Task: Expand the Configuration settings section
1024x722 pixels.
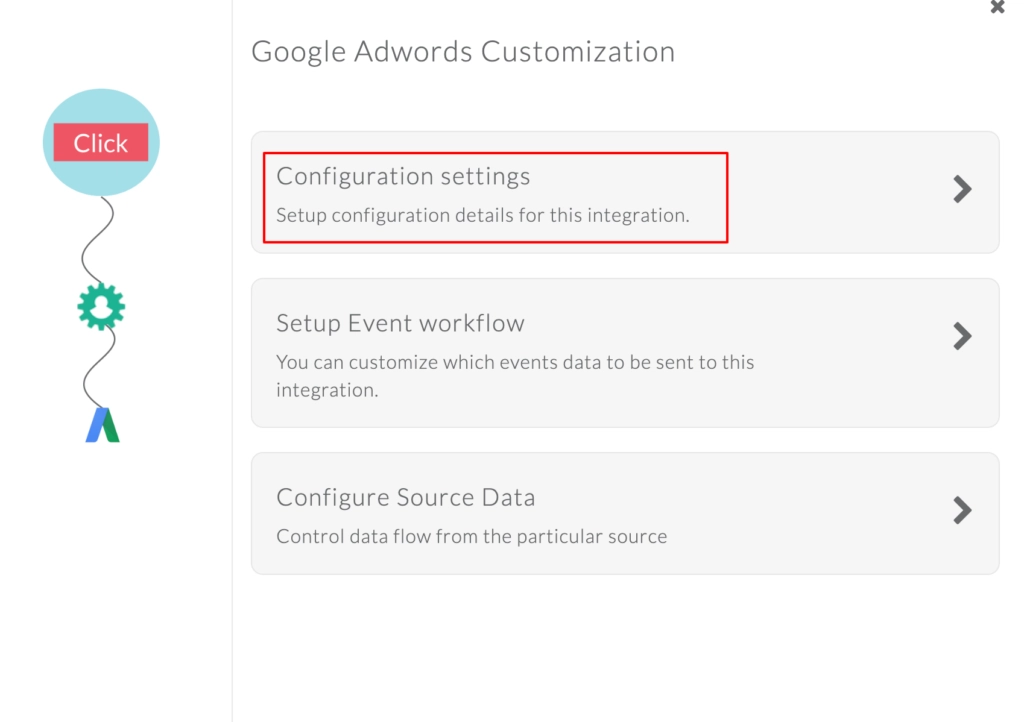Action: 625,190
